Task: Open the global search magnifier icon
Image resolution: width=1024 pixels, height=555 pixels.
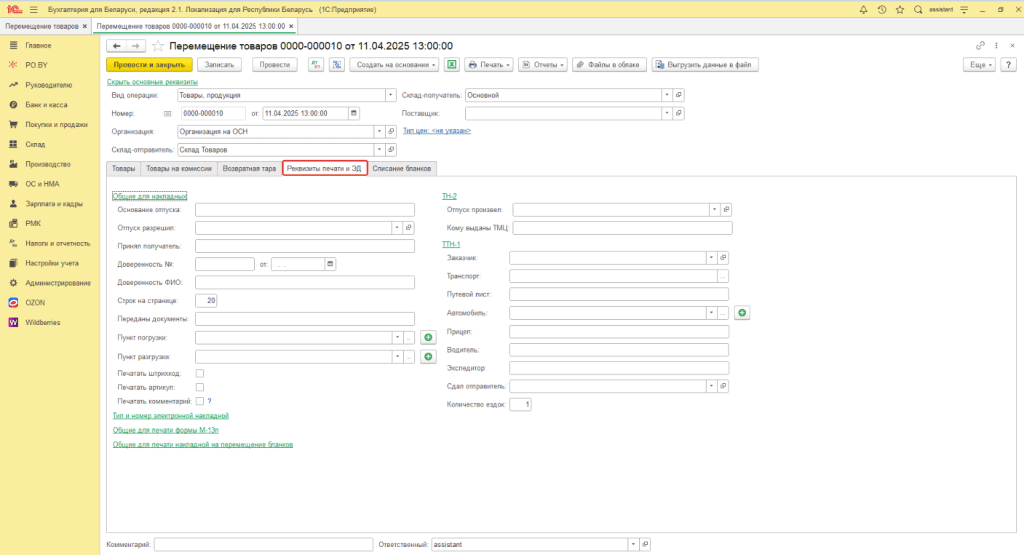Action: pyautogui.click(x=918, y=10)
